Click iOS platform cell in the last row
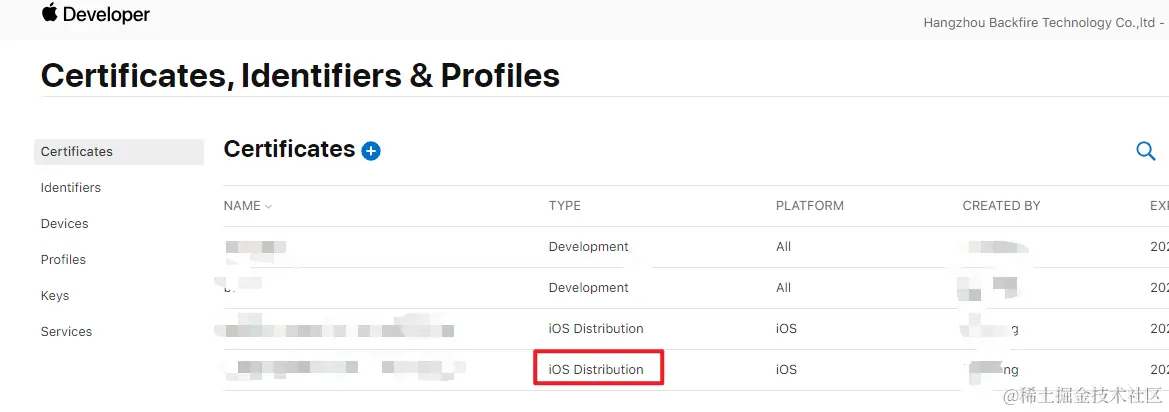The width and height of the screenshot is (1169, 412). [x=786, y=370]
